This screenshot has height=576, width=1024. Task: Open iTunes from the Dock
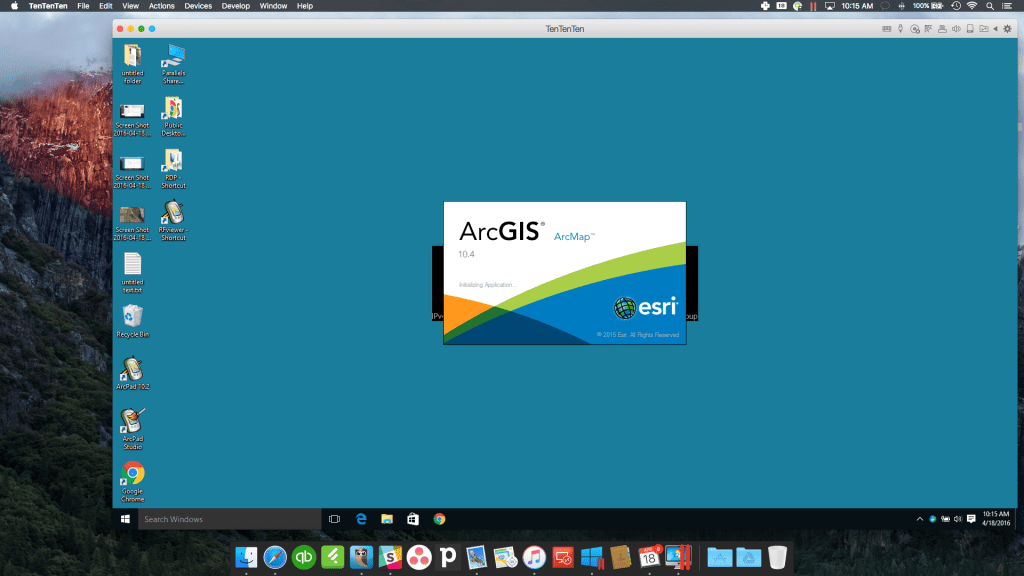coord(534,557)
